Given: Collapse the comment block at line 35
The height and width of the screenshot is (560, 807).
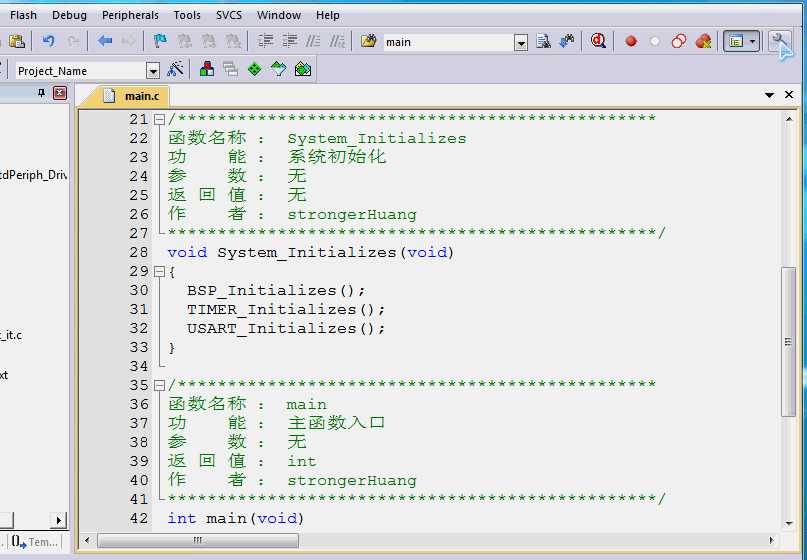Looking at the screenshot, I should (159, 385).
